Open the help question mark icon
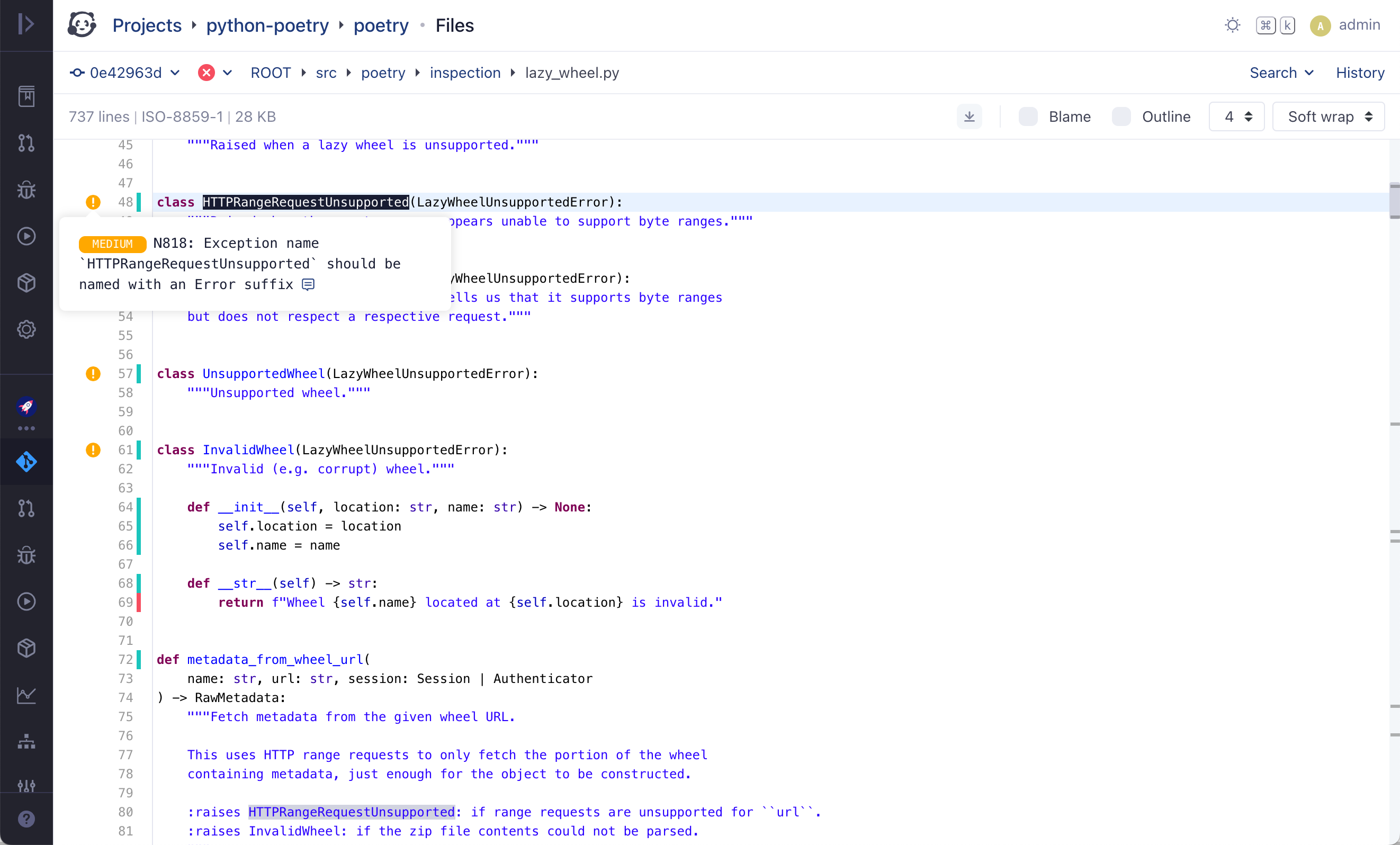The width and height of the screenshot is (1400, 845). pyautogui.click(x=26, y=819)
